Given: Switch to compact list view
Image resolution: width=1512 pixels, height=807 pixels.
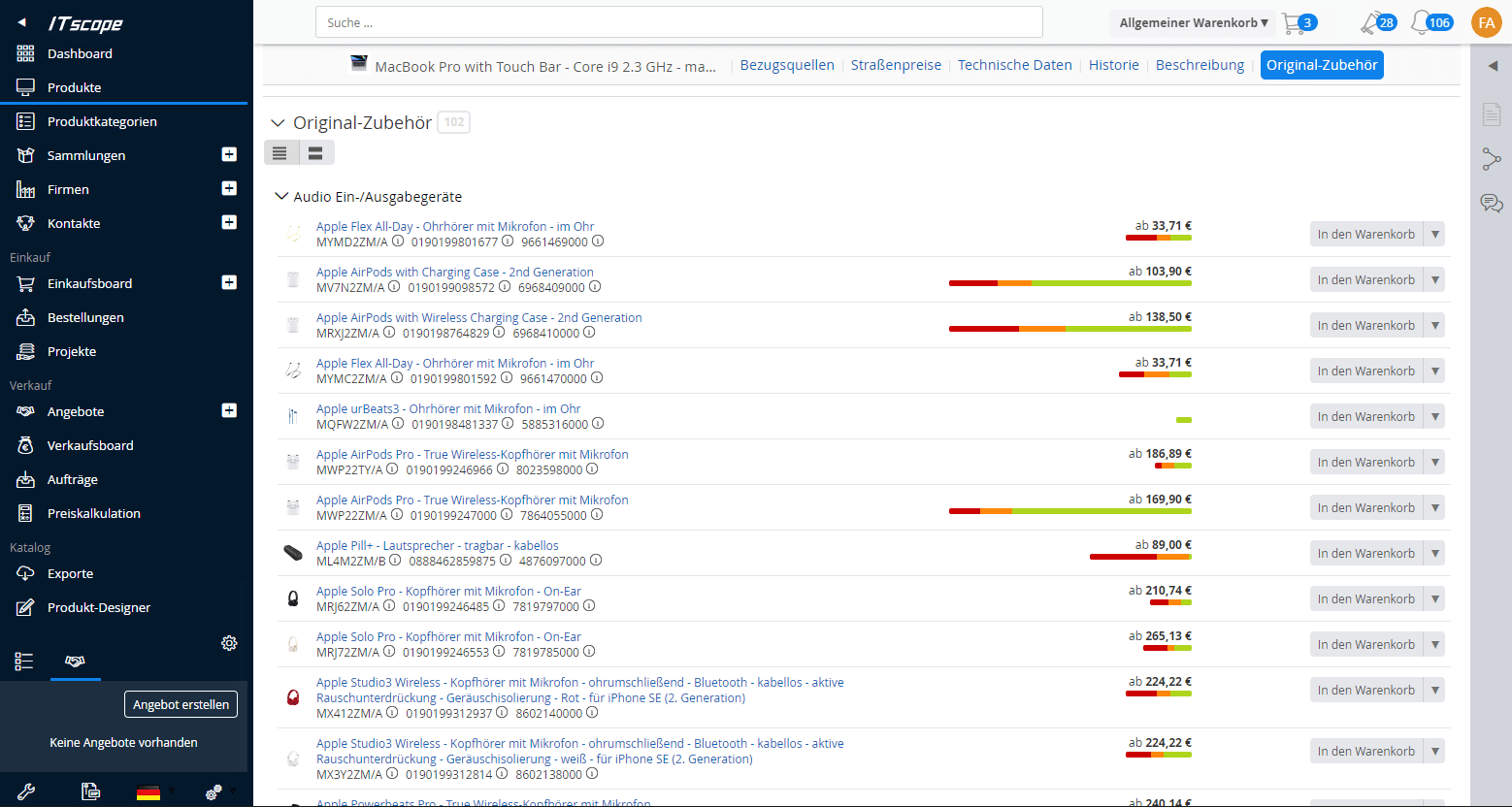Looking at the screenshot, I should pyautogui.click(x=280, y=153).
